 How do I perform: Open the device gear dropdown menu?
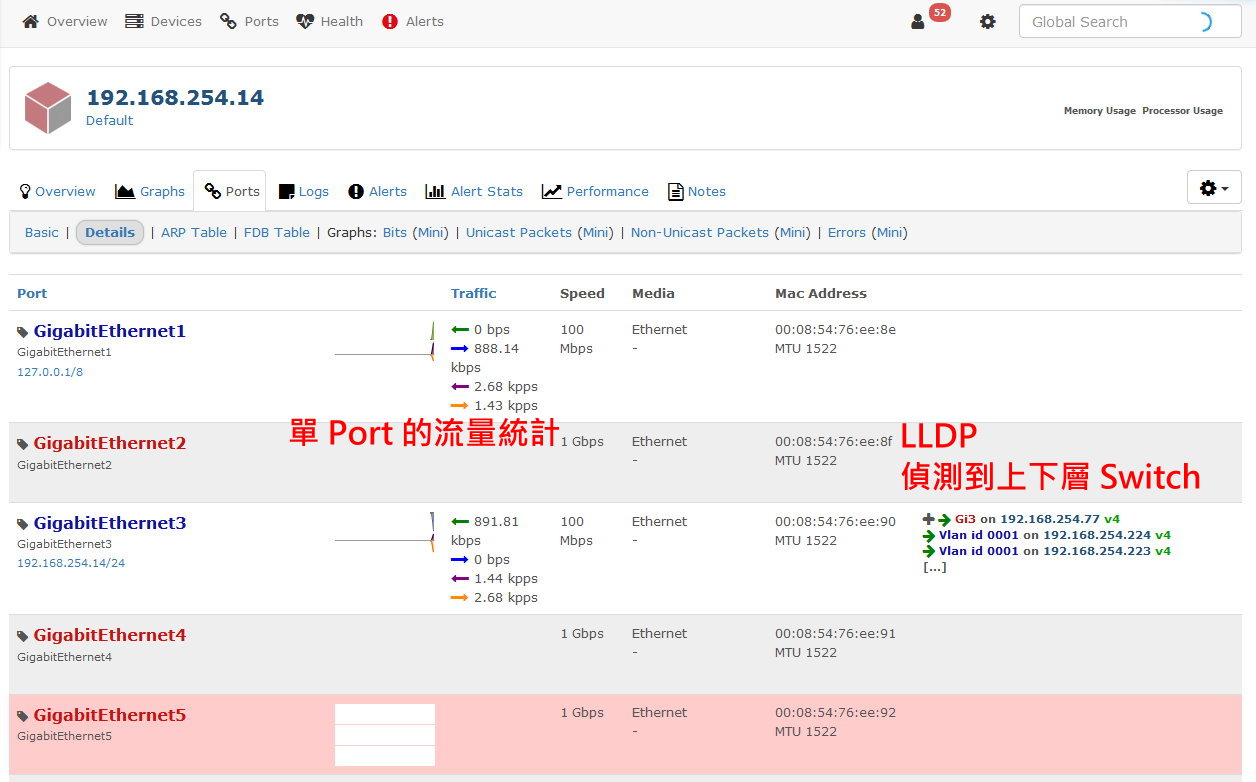point(1213,188)
